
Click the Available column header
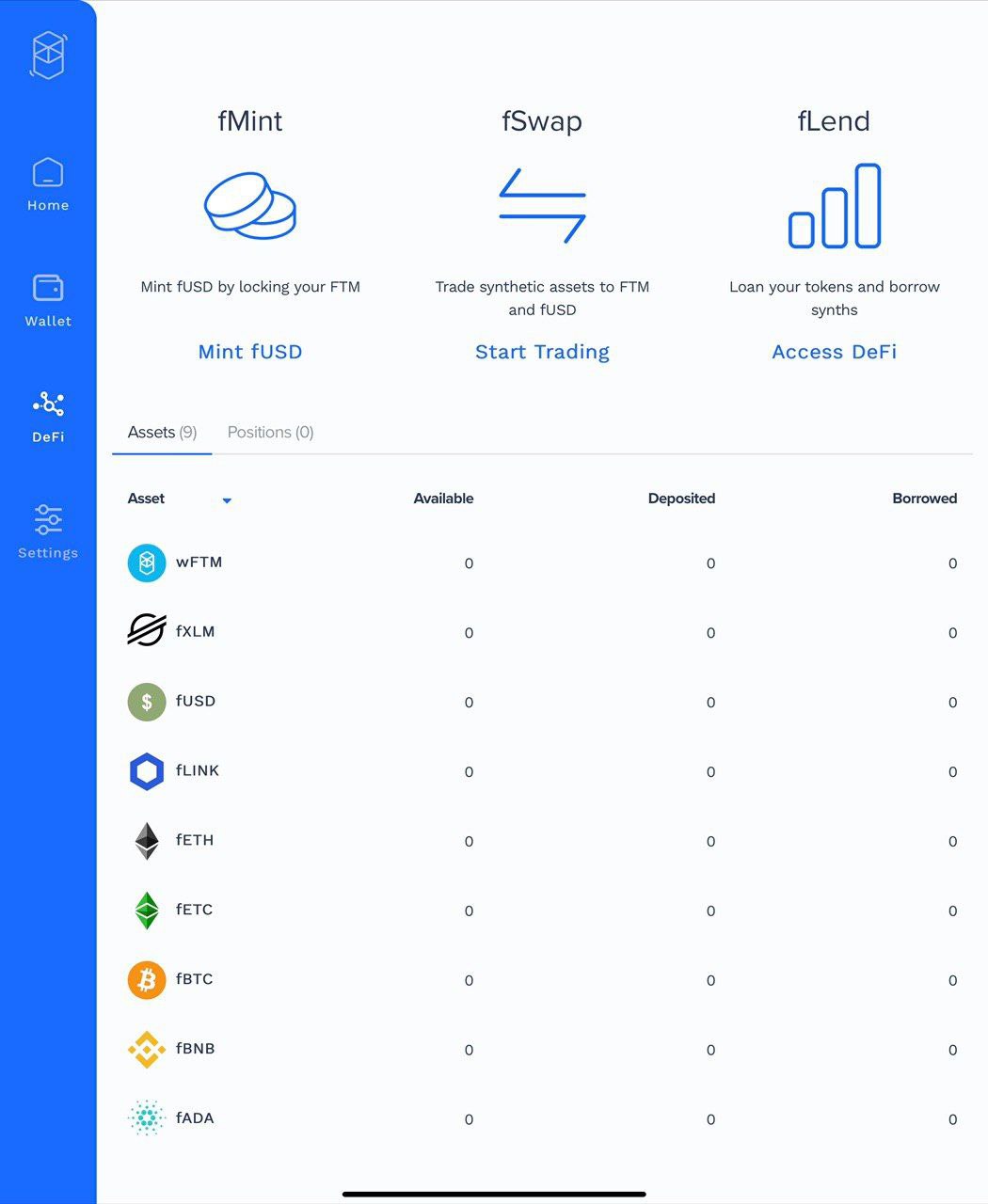[x=443, y=499]
